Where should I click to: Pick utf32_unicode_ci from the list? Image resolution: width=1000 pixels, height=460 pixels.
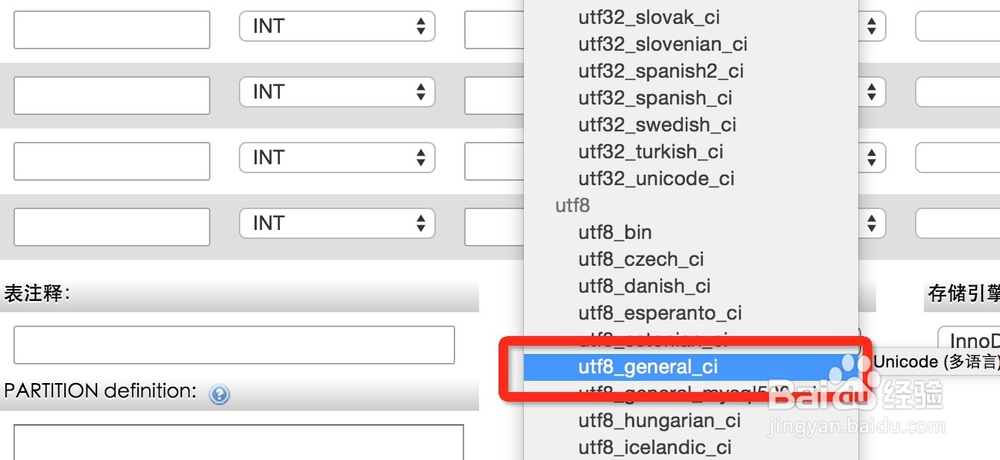656,178
